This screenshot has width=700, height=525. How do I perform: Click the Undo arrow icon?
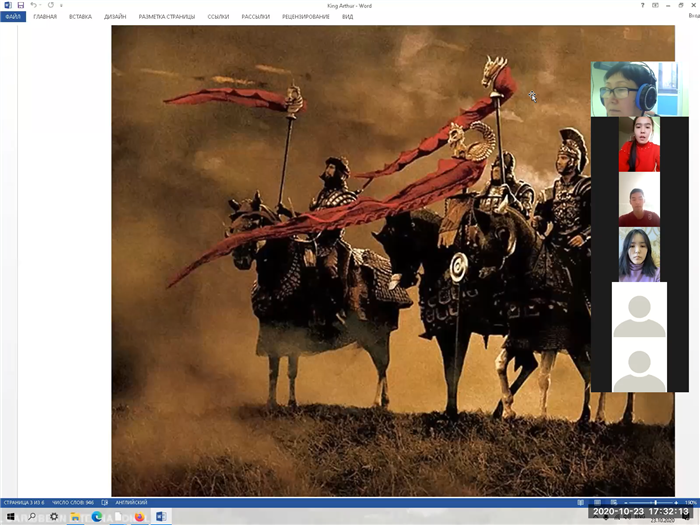click(33, 6)
